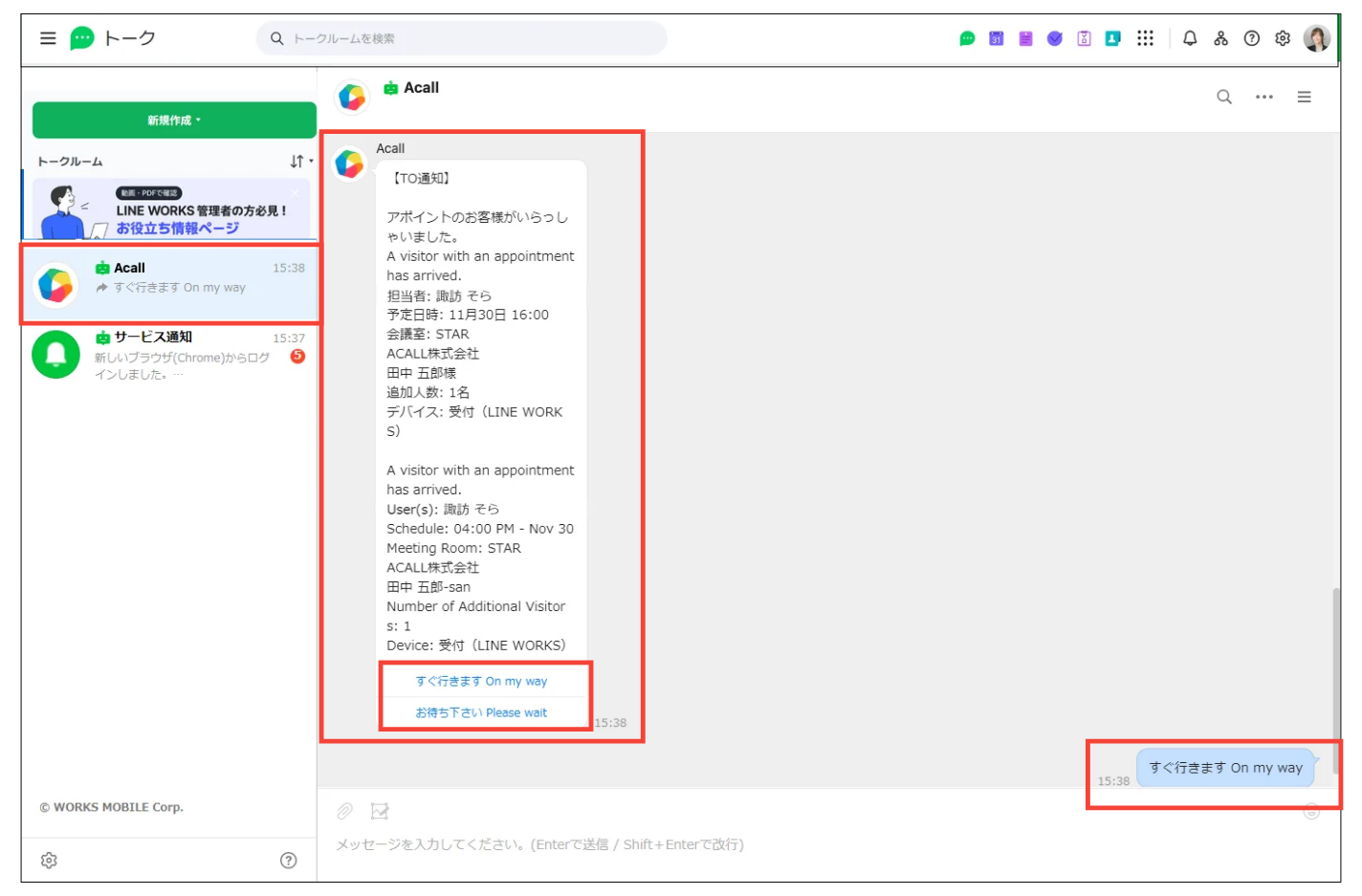Select the サービス通知 talk room
This screenshot has width=1362, height=896.
click(170, 355)
